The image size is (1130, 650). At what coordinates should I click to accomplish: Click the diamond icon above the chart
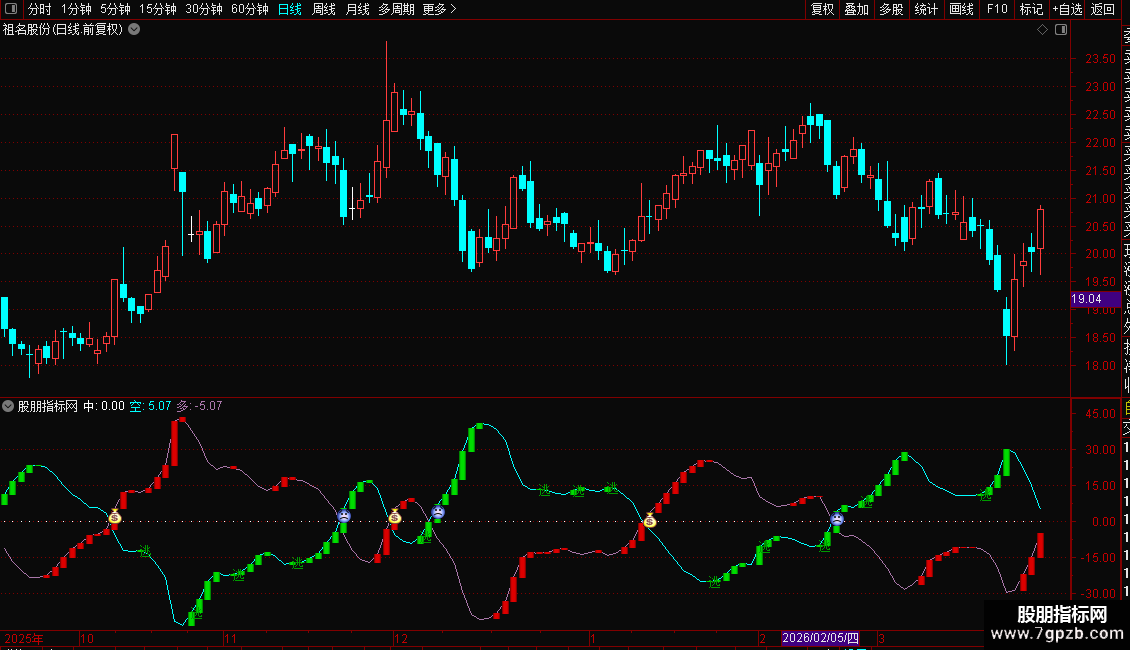point(1042,30)
